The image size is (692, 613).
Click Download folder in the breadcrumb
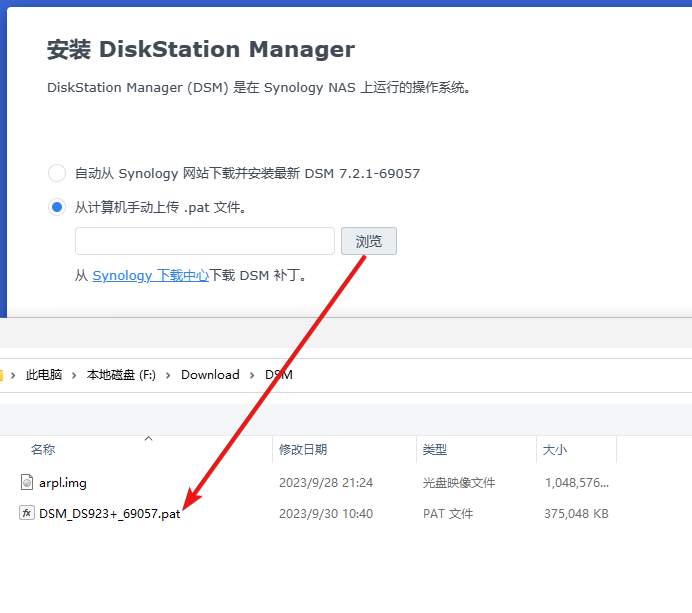point(210,375)
